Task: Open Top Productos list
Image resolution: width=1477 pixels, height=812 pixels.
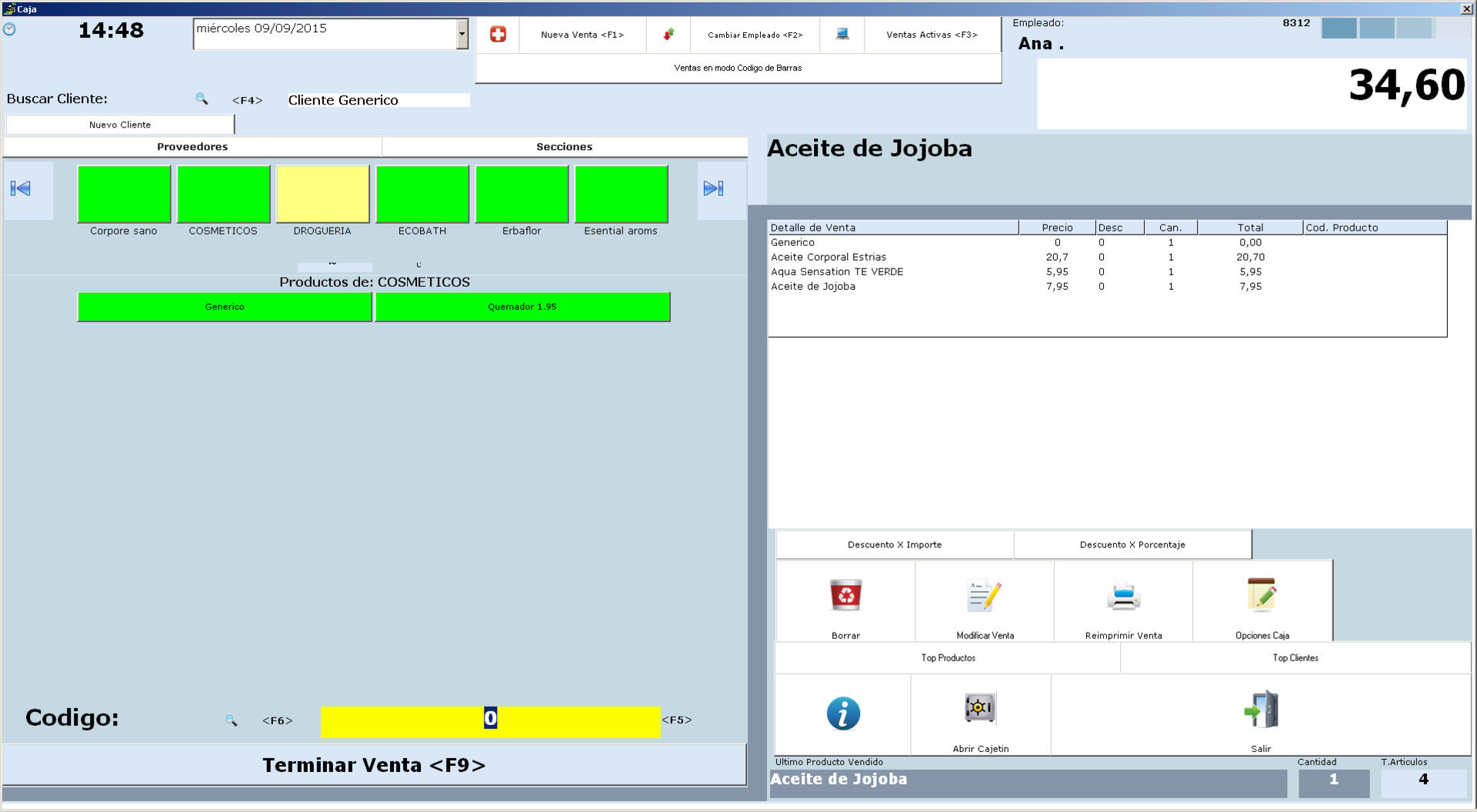Action: tap(948, 658)
